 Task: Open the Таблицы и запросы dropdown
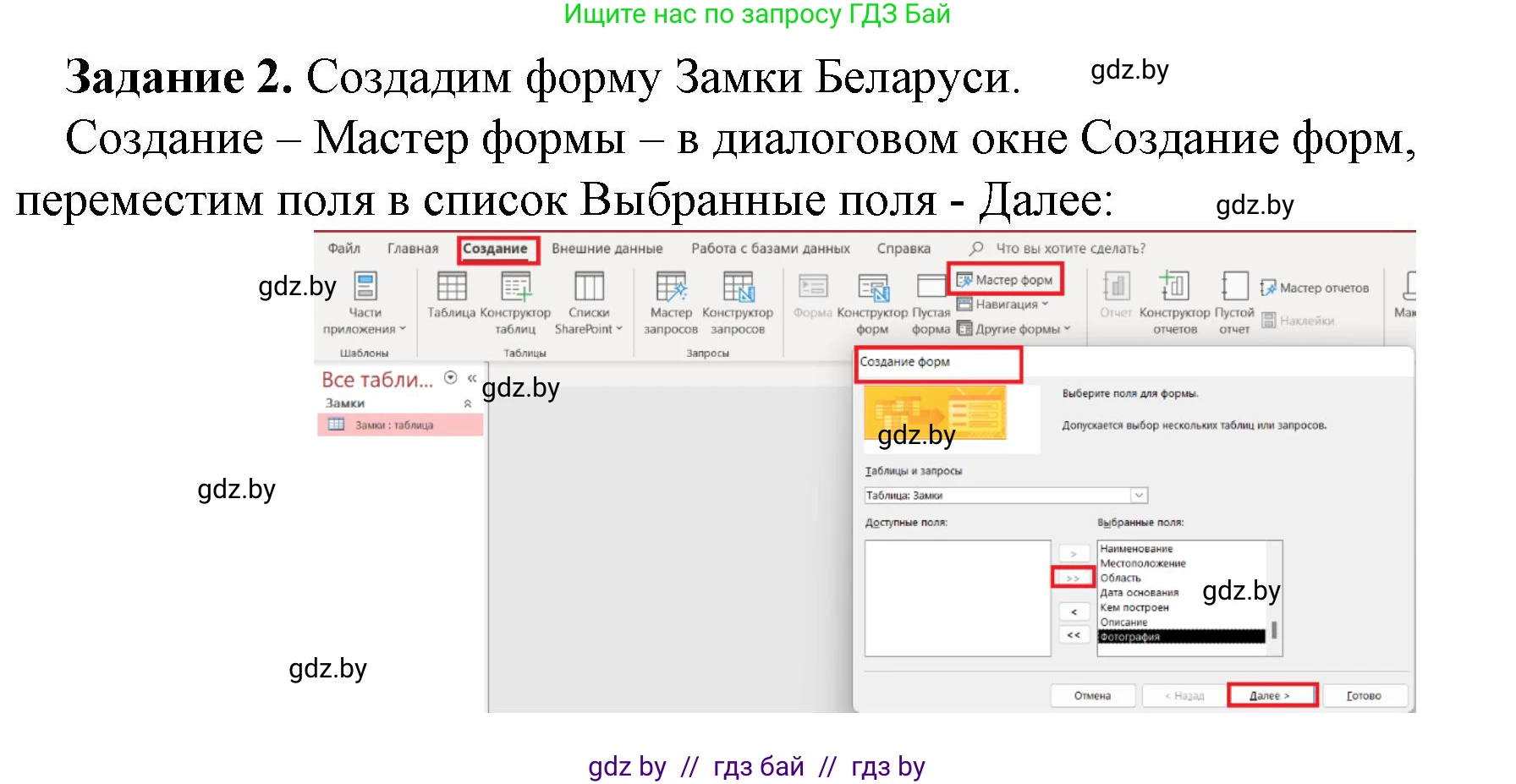[x=1140, y=495]
